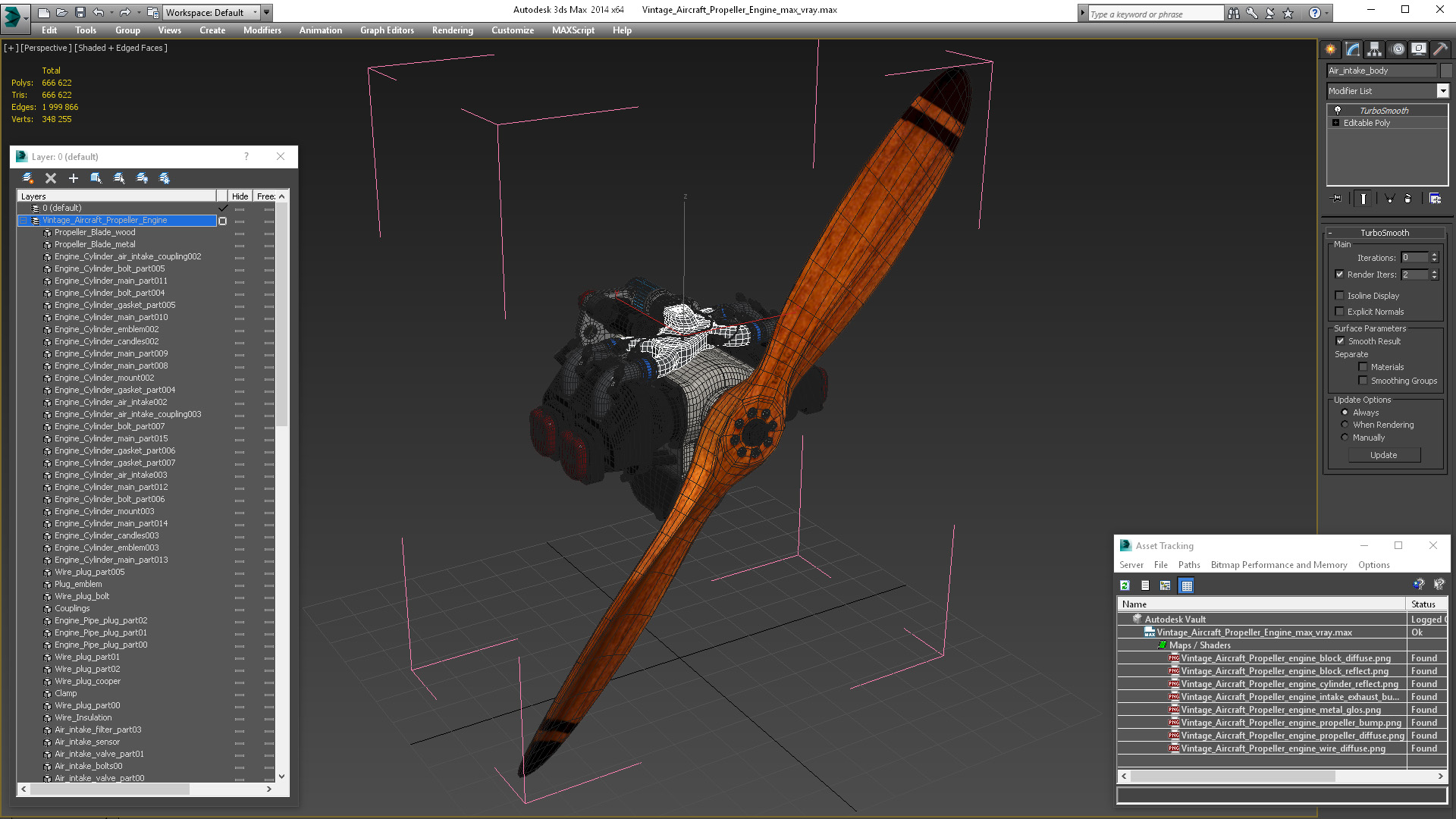Enable Separate by Materials checkbox
The image size is (1456, 819).
1363,367
